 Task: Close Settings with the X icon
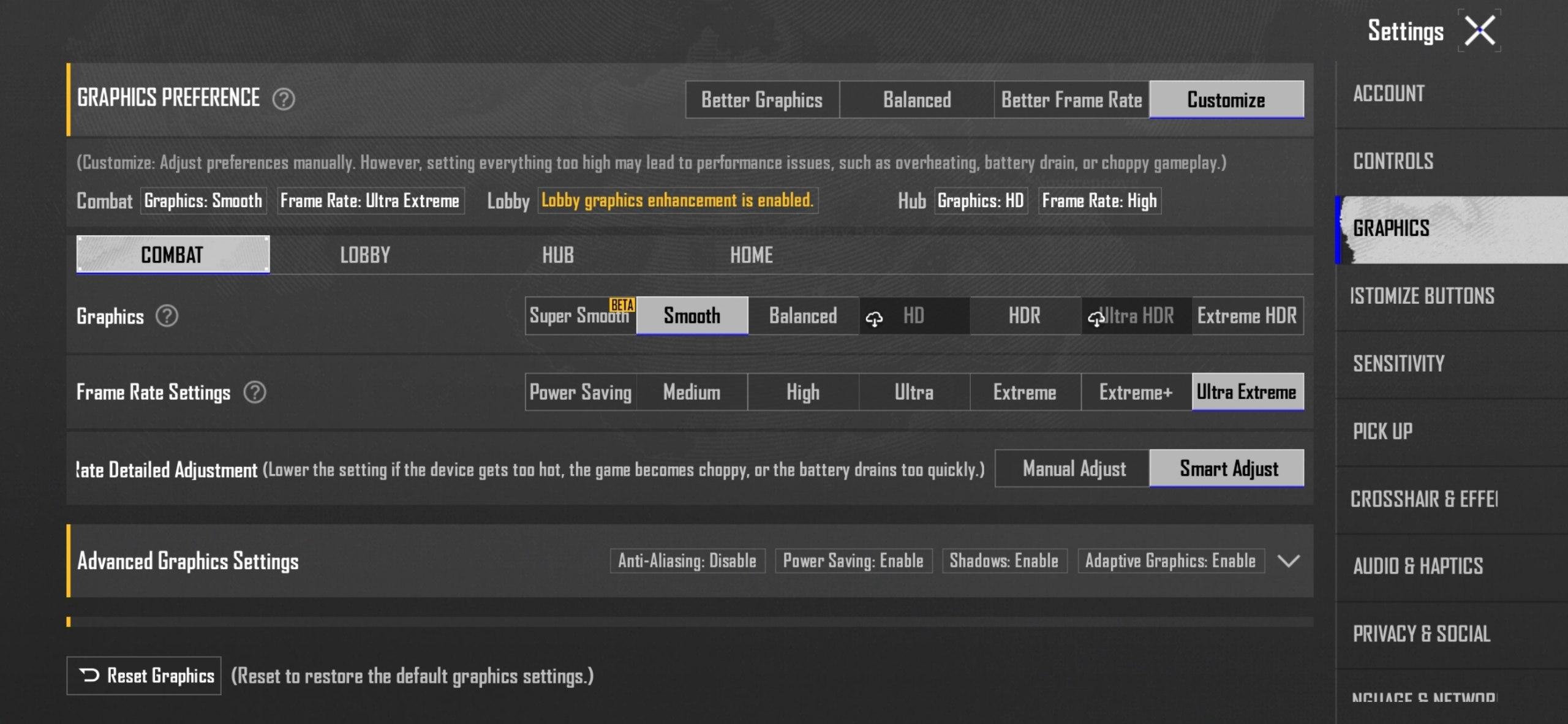pyautogui.click(x=1479, y=31)
